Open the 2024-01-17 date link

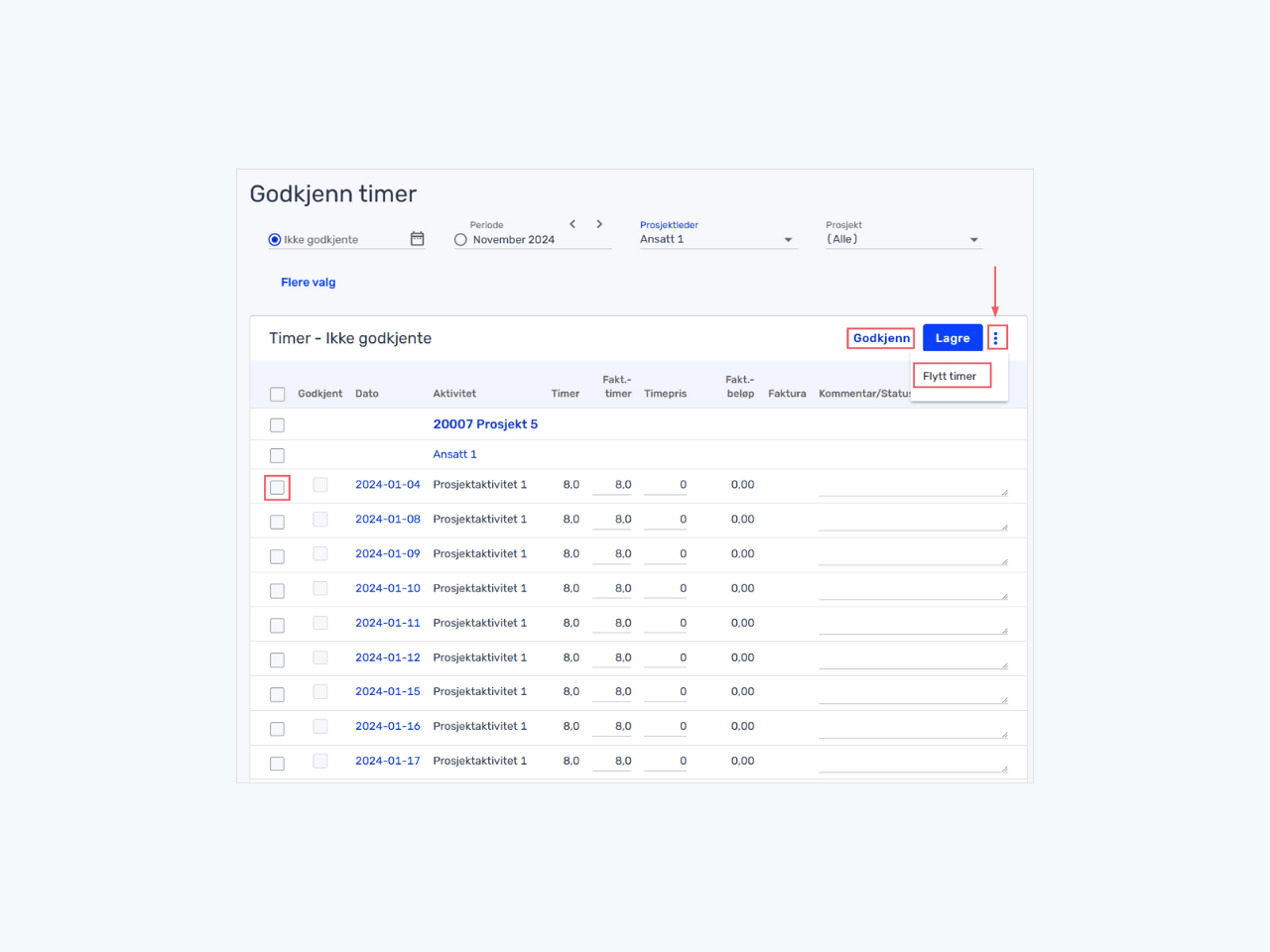tap(388, 761)
